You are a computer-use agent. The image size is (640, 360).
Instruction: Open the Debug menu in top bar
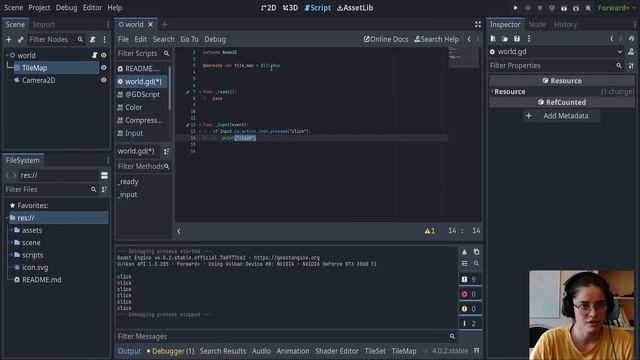tap(66, 7)
